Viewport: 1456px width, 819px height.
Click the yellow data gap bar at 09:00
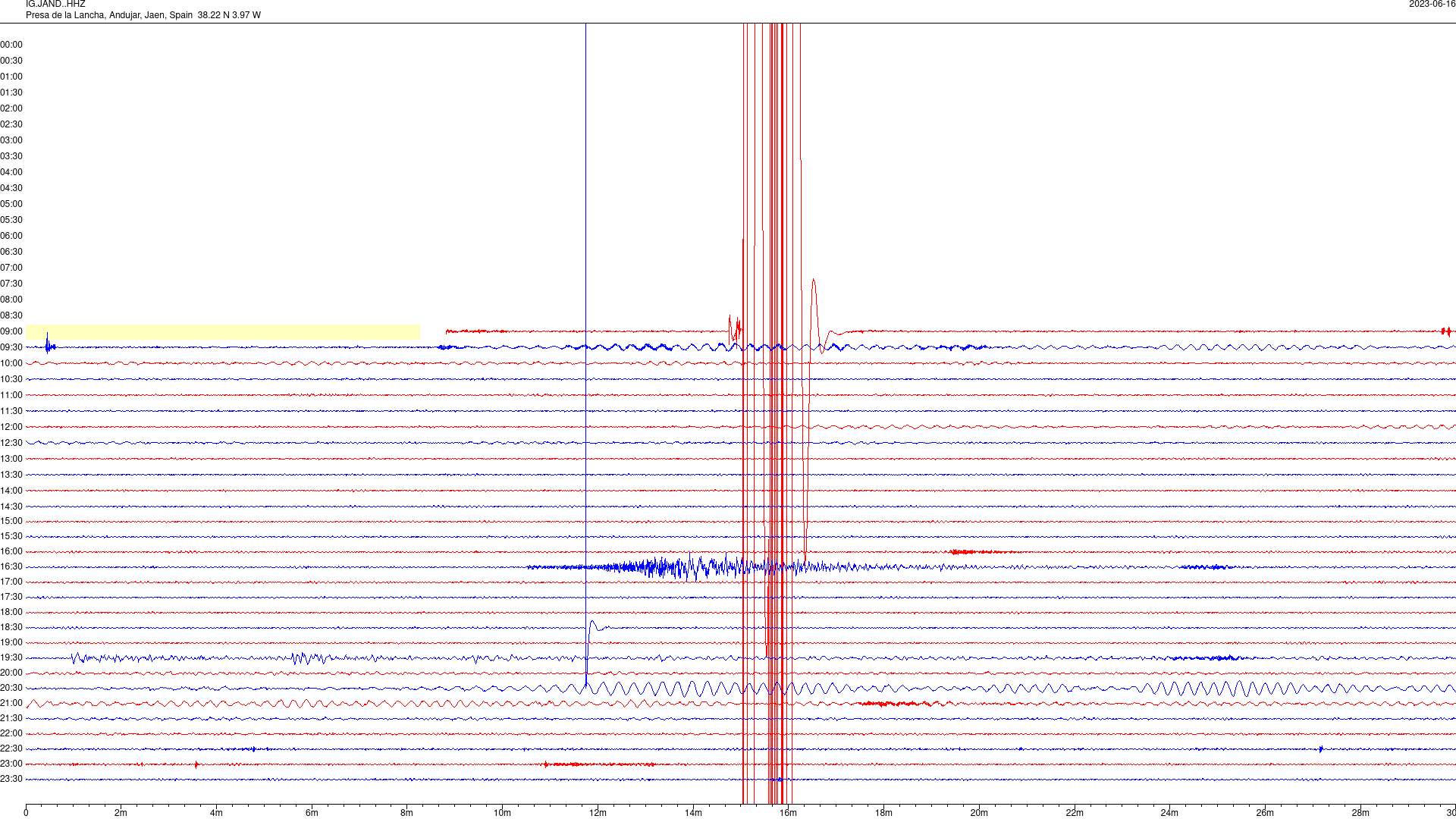click(222, 331)
